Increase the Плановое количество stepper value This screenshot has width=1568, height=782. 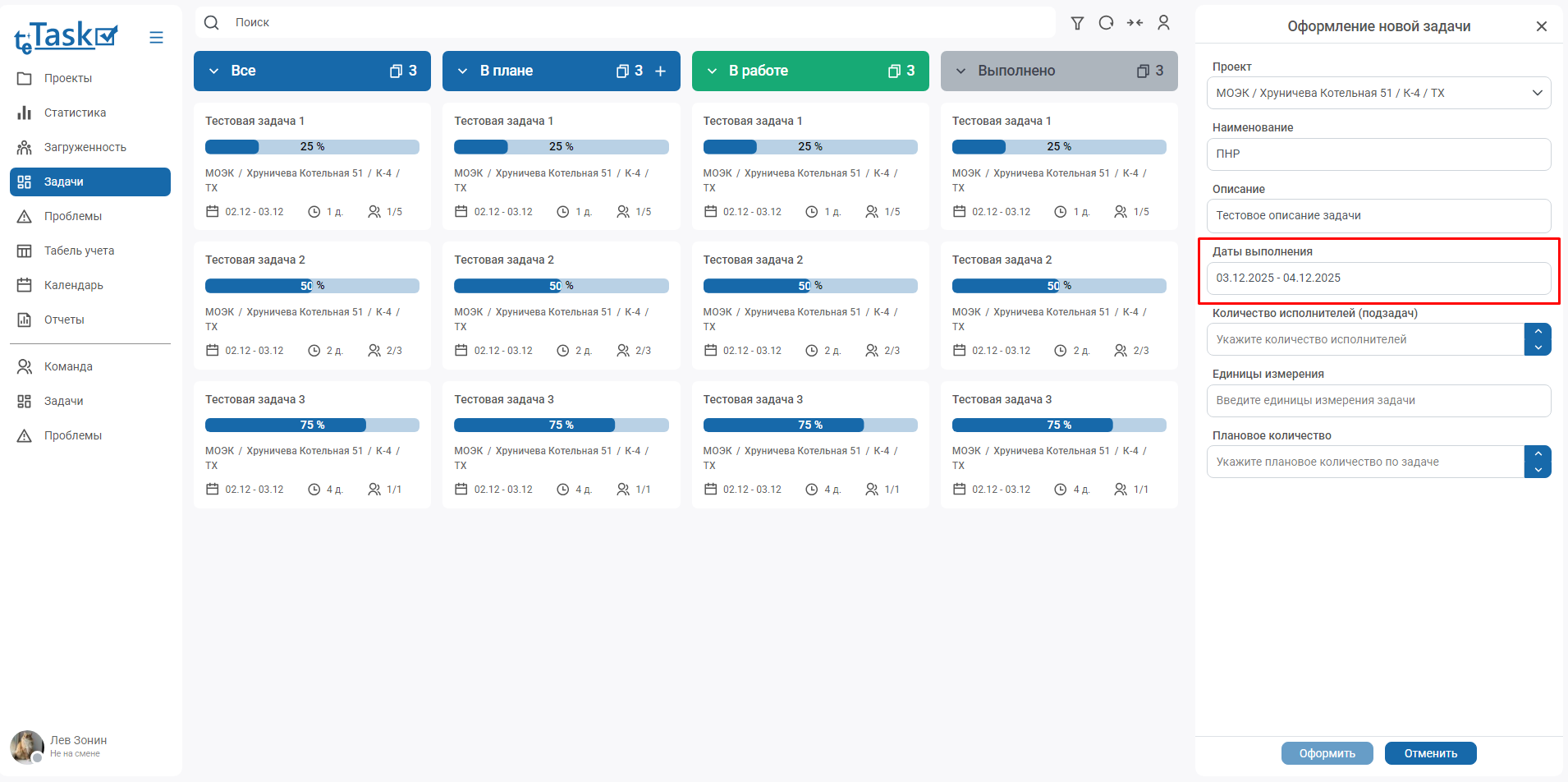point(1538,453)
